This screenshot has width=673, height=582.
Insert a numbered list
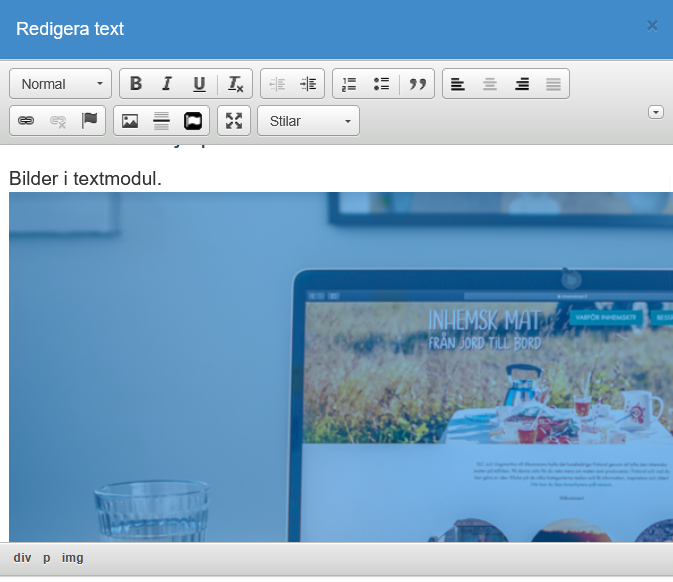tap(349, 84)
